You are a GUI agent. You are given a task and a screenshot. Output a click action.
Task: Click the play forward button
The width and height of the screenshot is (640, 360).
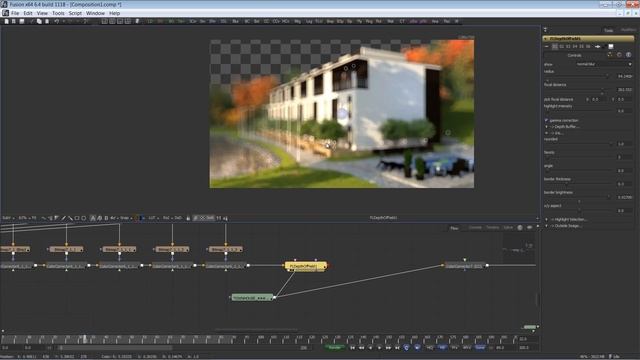[x=380, y=347]
